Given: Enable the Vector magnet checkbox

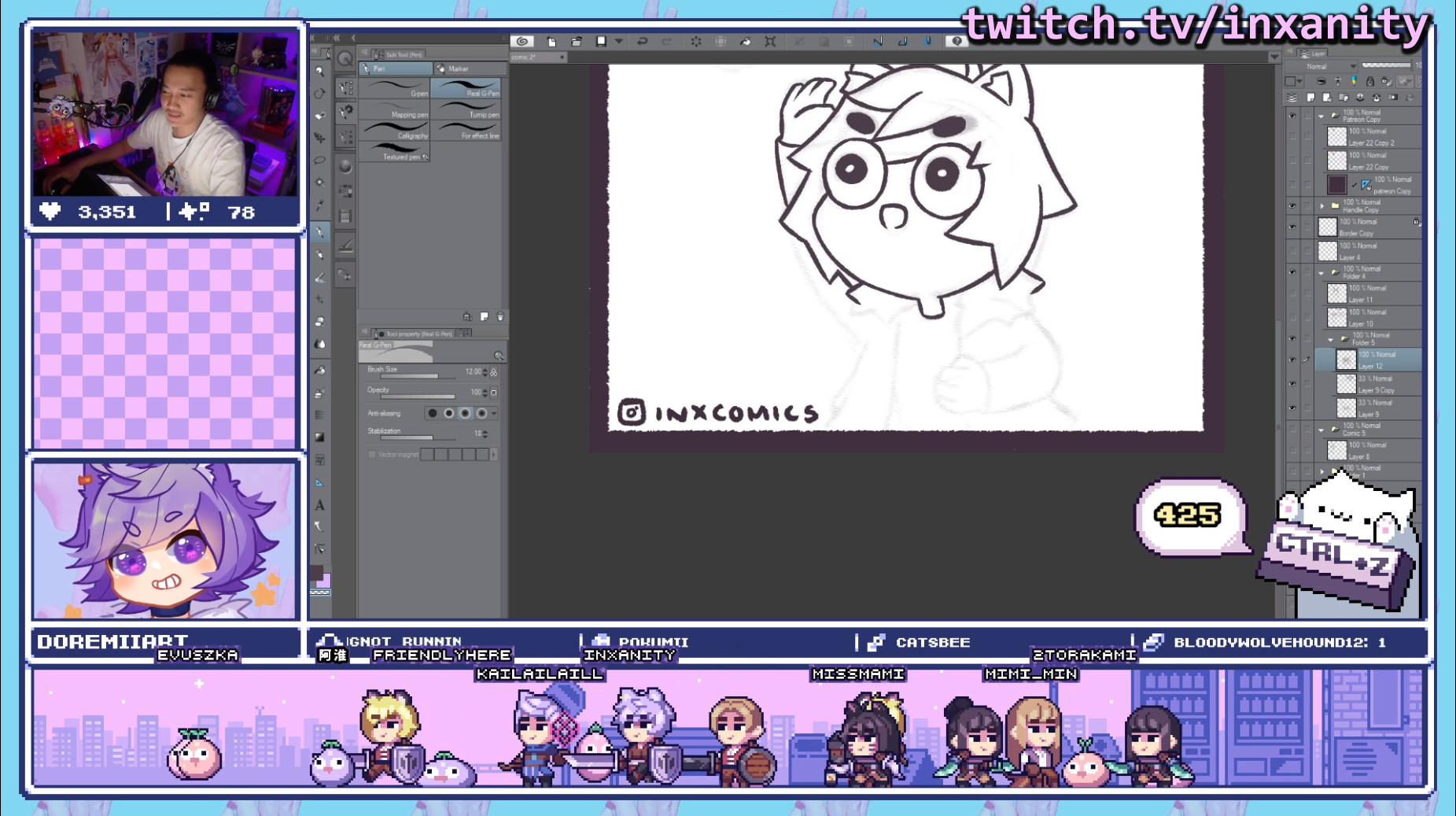Looking at the screenshot, I should pos(372,454).
